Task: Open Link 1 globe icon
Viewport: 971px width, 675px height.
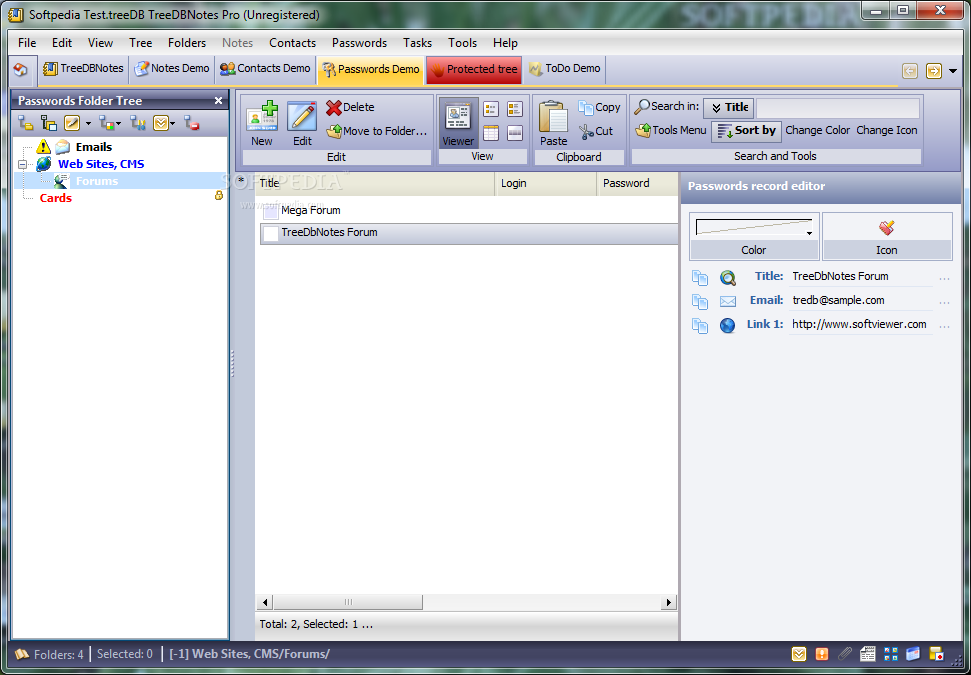Action: (x=728, y=325)
